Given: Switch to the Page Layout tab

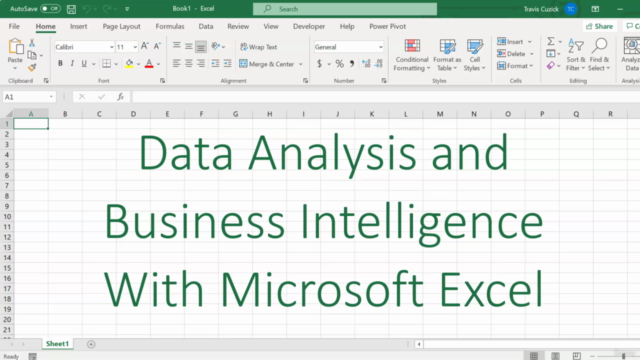Looking at the screenshot, I should tap(121, 26).
